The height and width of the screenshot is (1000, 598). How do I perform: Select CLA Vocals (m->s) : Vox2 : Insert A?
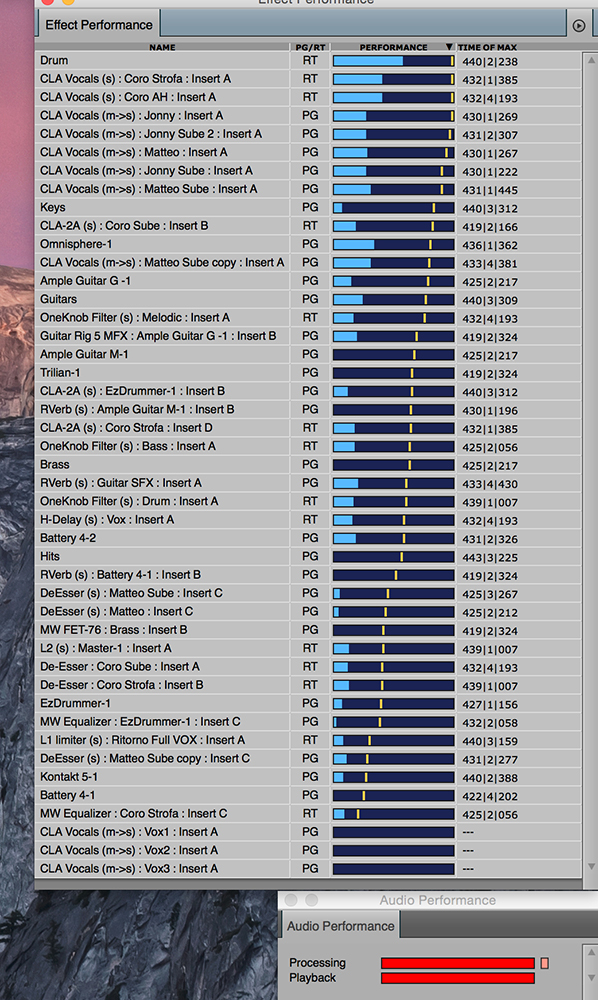point(129,850)
